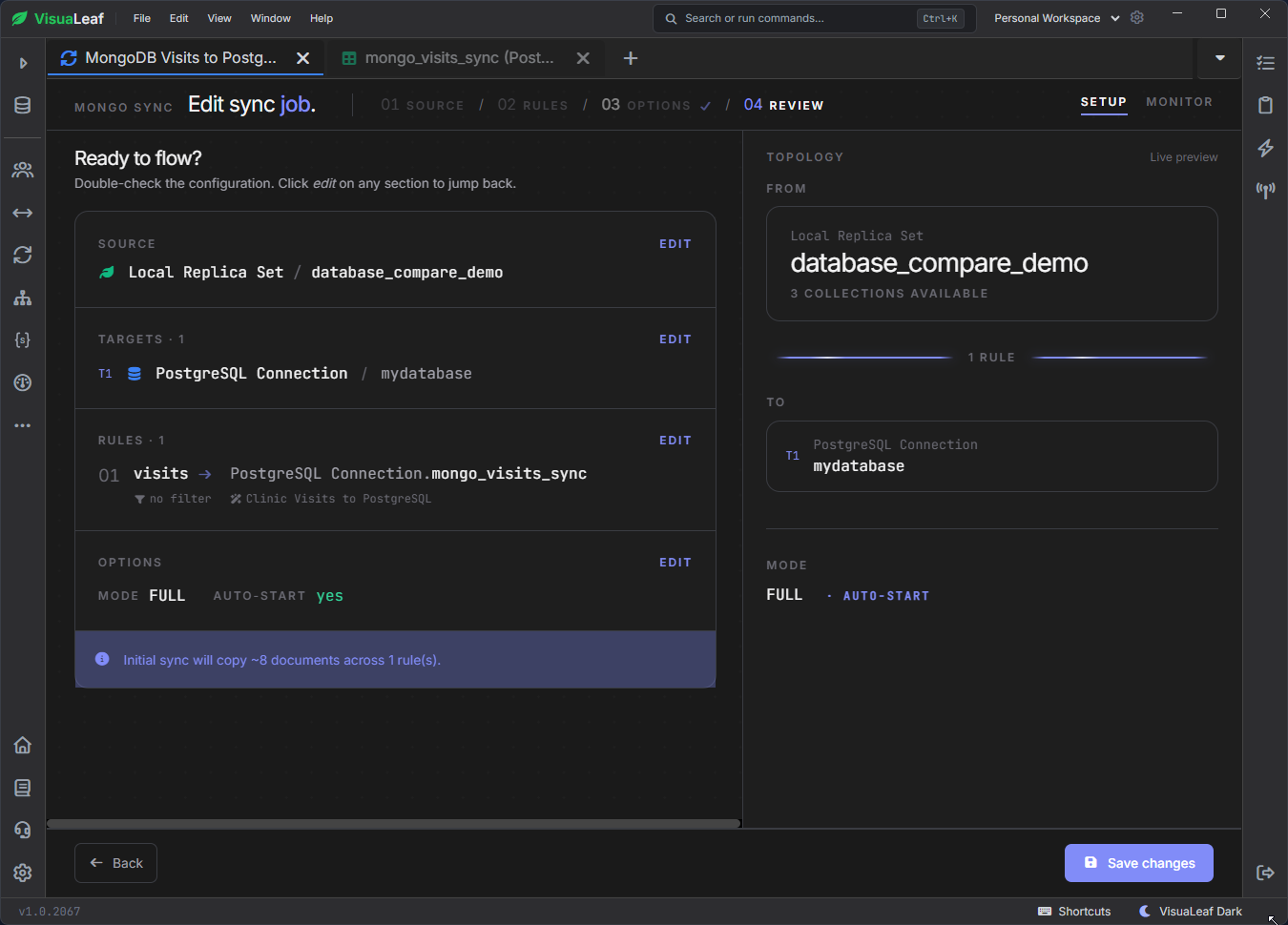
Task: Click the horizontal scrollbar
Action: pyautogui.click(x=394, y=824)
